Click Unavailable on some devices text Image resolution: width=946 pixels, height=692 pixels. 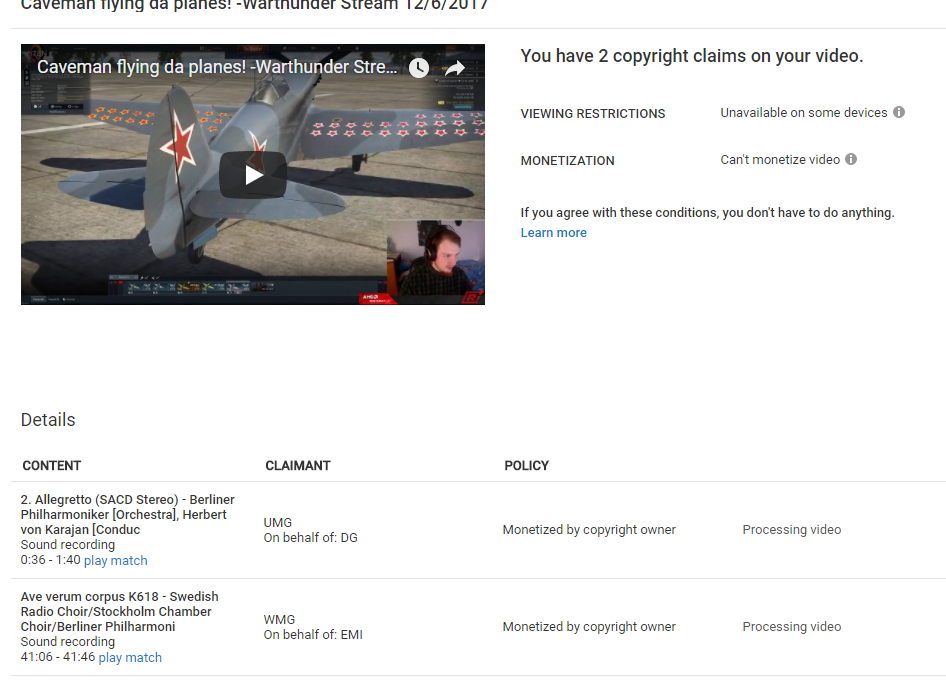coord(804,113)
